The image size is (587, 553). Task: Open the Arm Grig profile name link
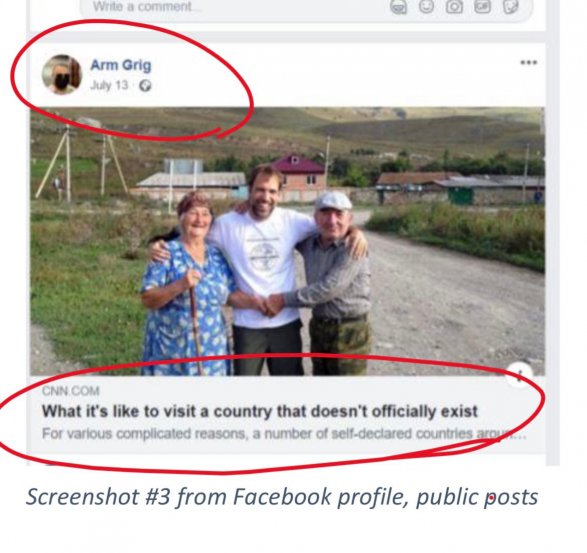click(x=121, y=65)
